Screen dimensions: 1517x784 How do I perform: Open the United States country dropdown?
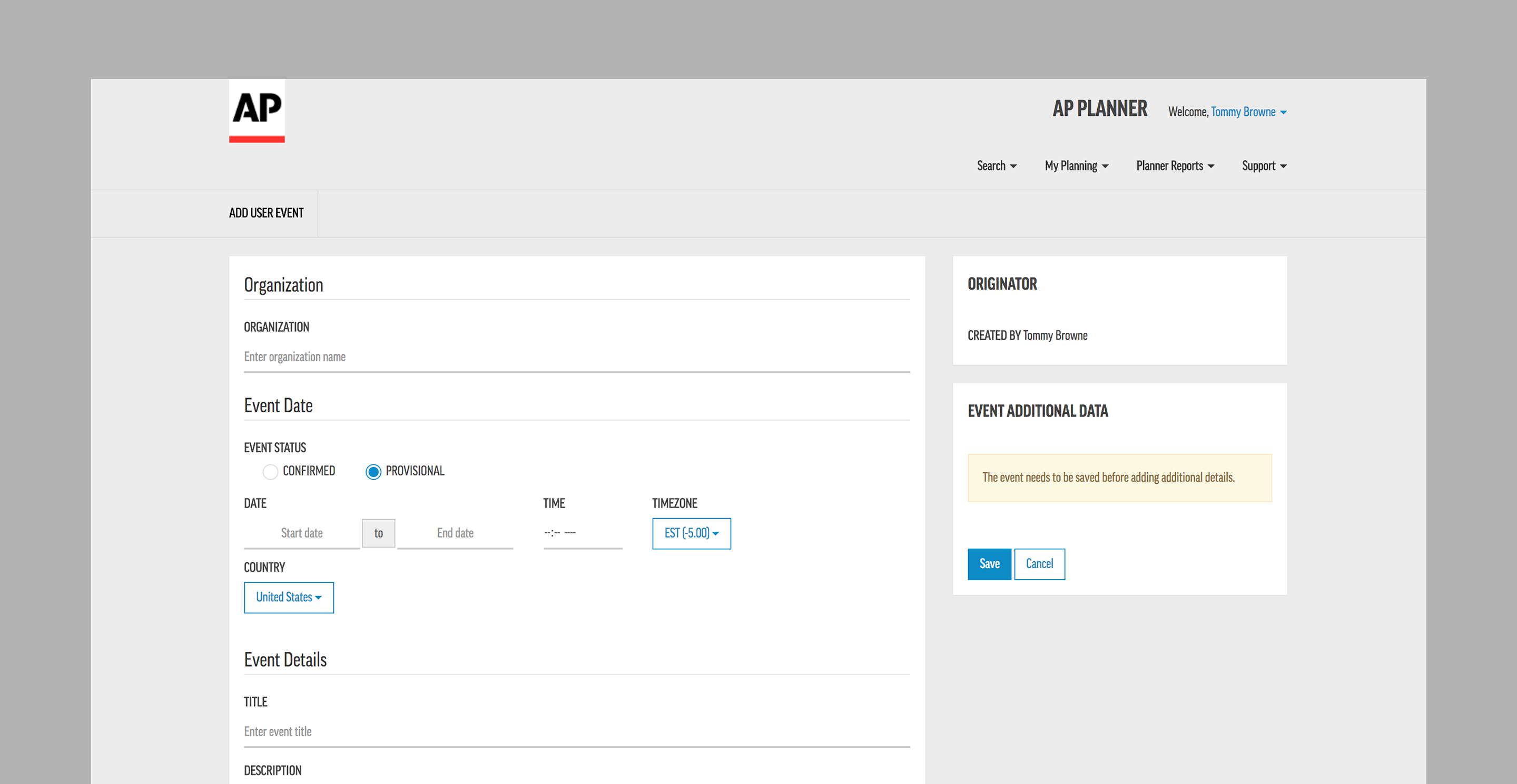(x=289, y=598)
